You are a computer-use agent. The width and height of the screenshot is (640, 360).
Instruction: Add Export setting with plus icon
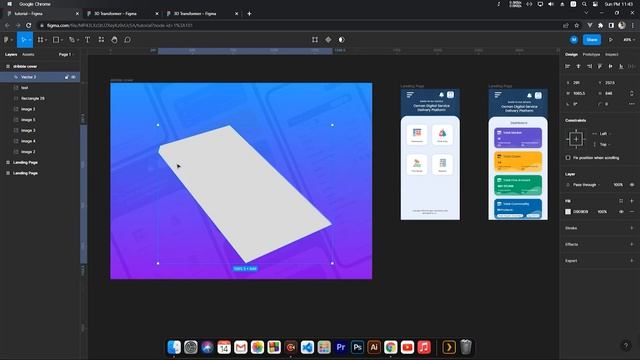(x=632, y=261)
